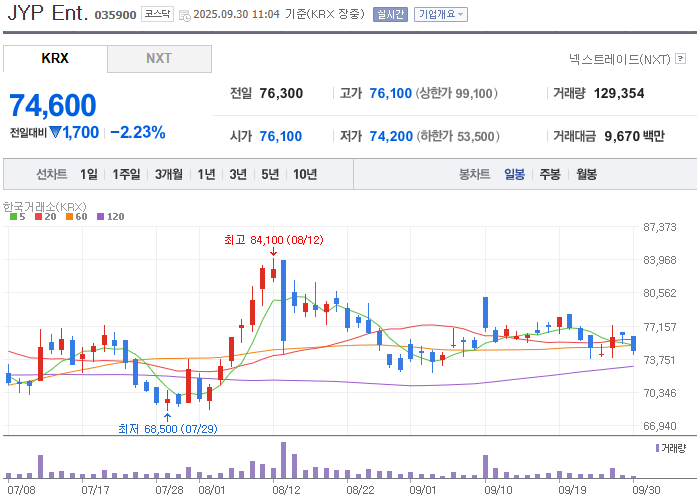Click the −2.23% change value
Image resolution: width=697 pixels, height=498 pixels.
pyautogui.click(x=138, y=133)
